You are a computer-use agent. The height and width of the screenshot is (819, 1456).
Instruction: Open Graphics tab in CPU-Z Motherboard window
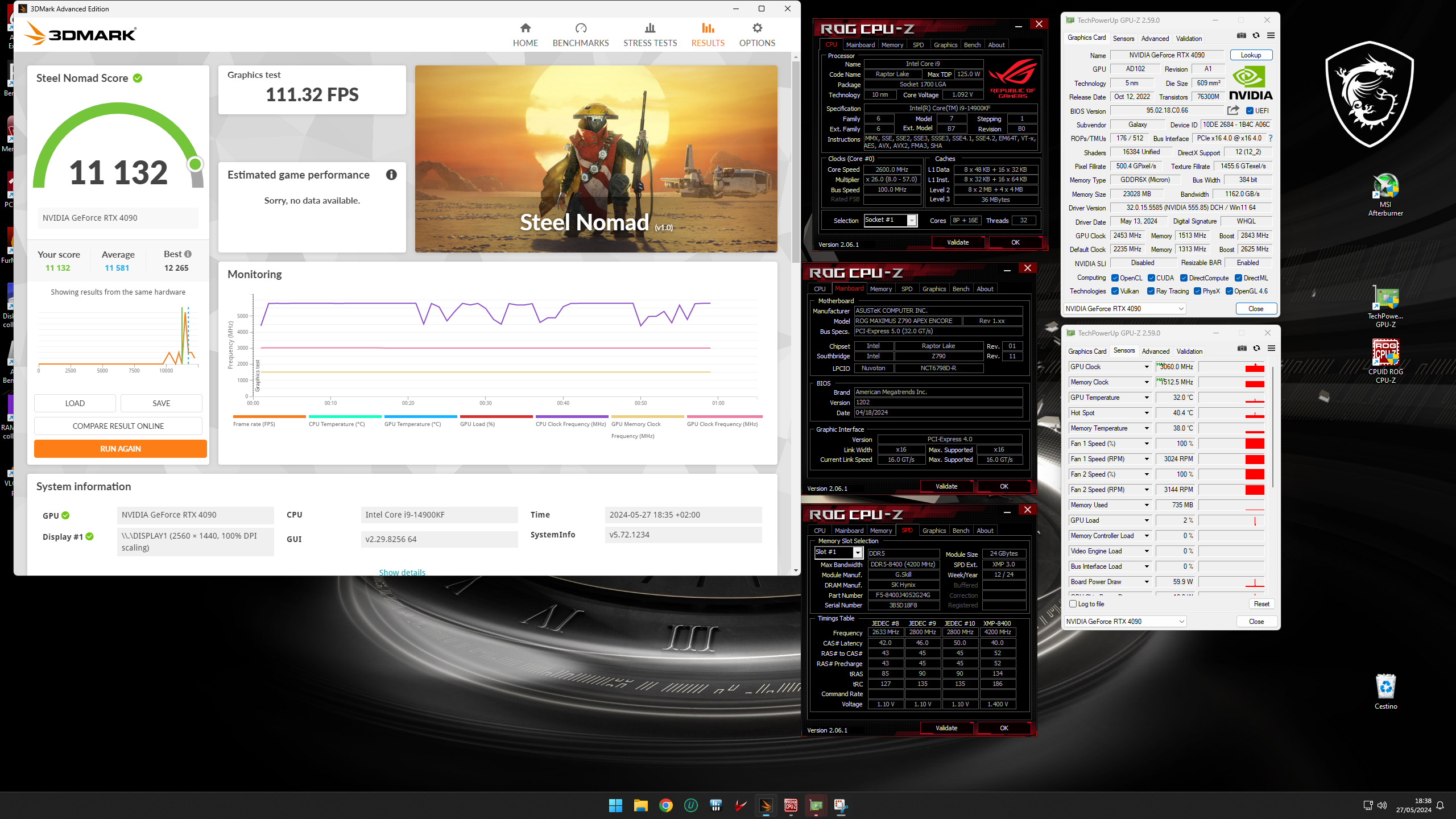tap(934, 289)
